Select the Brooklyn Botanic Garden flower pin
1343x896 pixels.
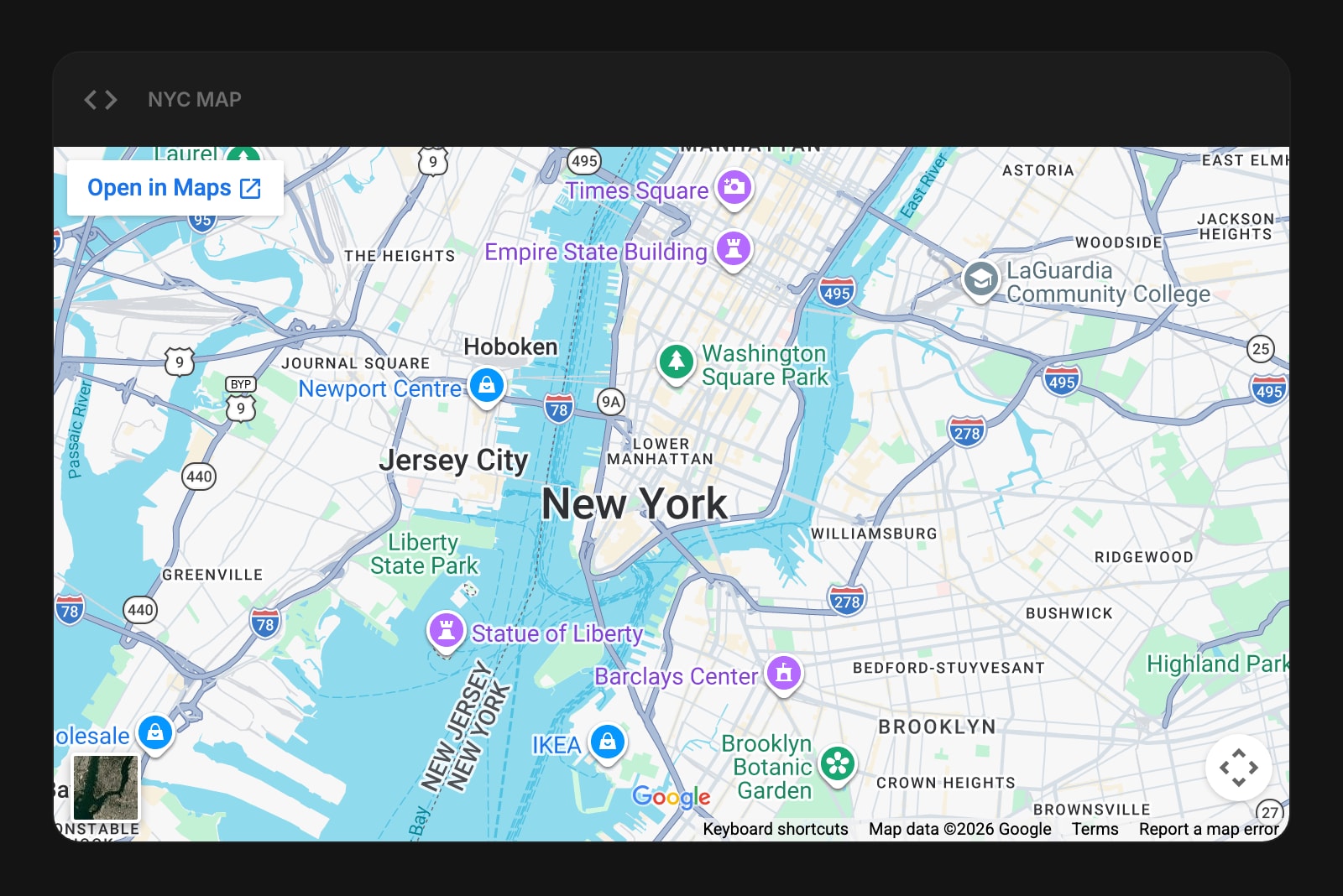[x=837, y=763]
